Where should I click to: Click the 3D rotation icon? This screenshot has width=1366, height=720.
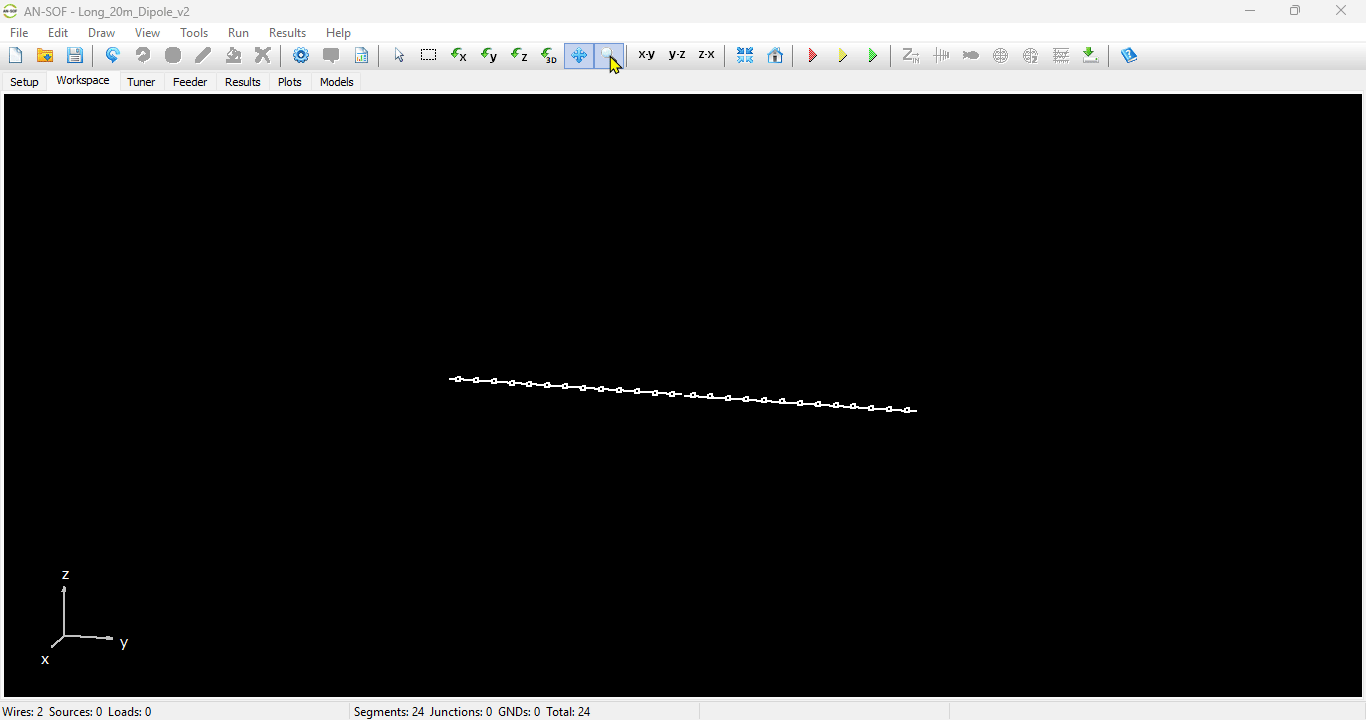(549, 56)
